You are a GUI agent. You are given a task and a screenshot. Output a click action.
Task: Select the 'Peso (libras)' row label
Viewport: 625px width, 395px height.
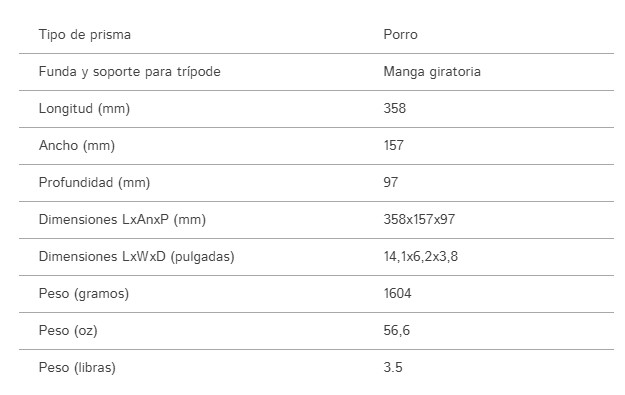(x=77, y=367)
